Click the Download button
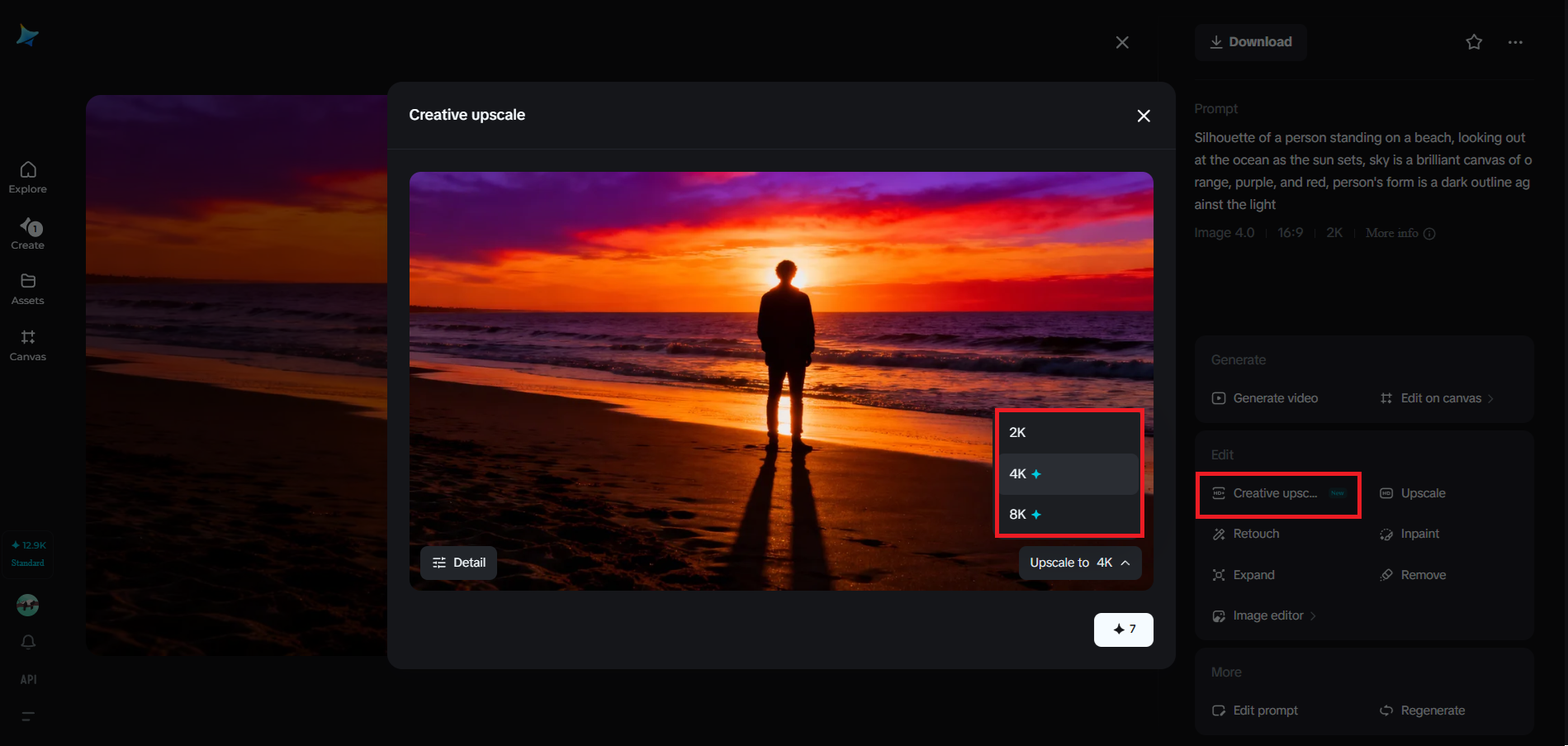 coord(1250,41)
